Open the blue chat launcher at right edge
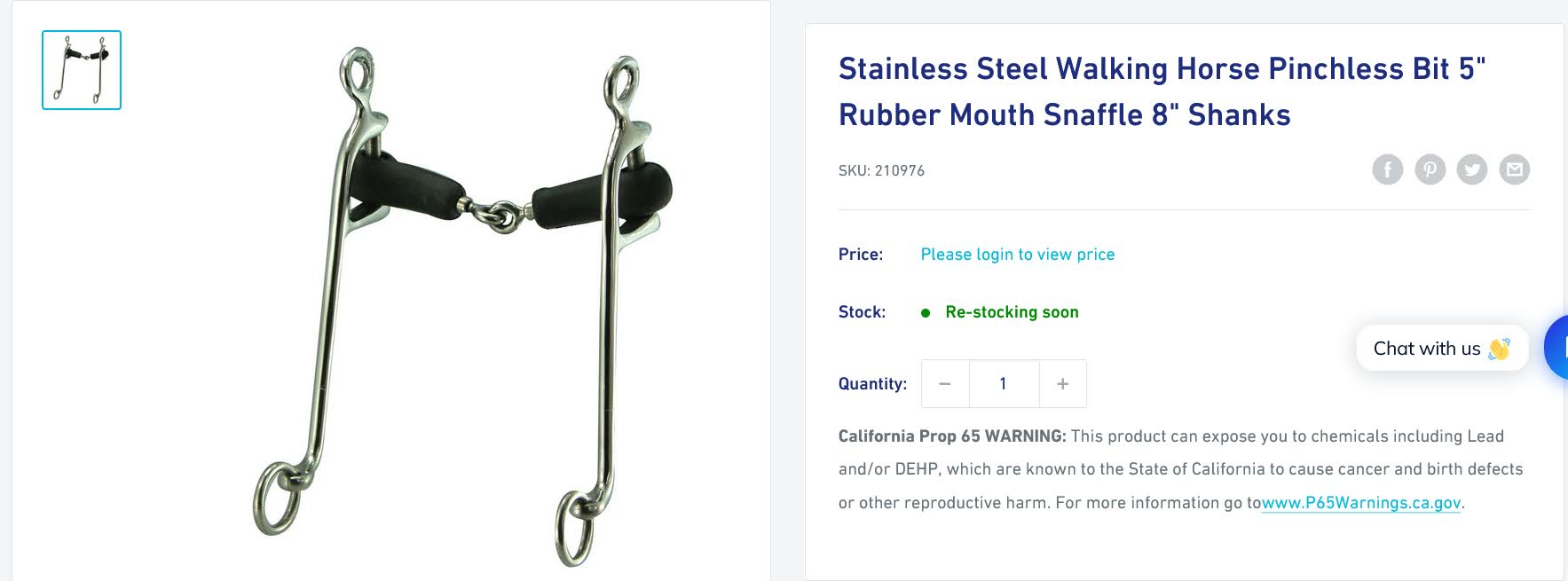The image size is (1568, 581). (1556, 348)
